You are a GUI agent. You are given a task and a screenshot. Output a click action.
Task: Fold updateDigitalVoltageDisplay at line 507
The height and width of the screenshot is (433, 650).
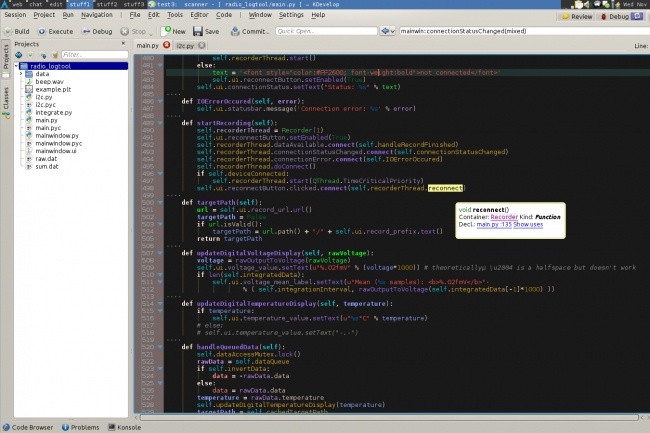tap(160, 253)
